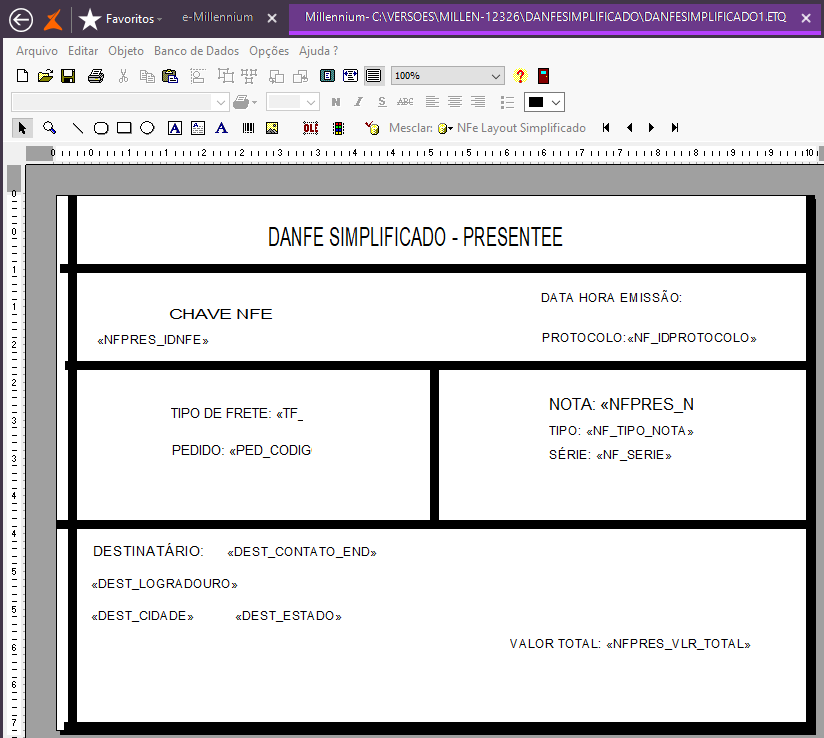
Task: Select the magnifier zoom tool
Action: tap(49, 128)
